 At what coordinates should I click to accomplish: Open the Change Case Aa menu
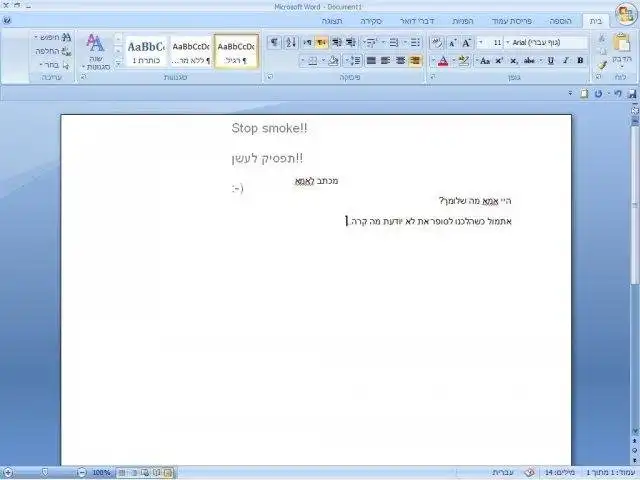[485, 61]
